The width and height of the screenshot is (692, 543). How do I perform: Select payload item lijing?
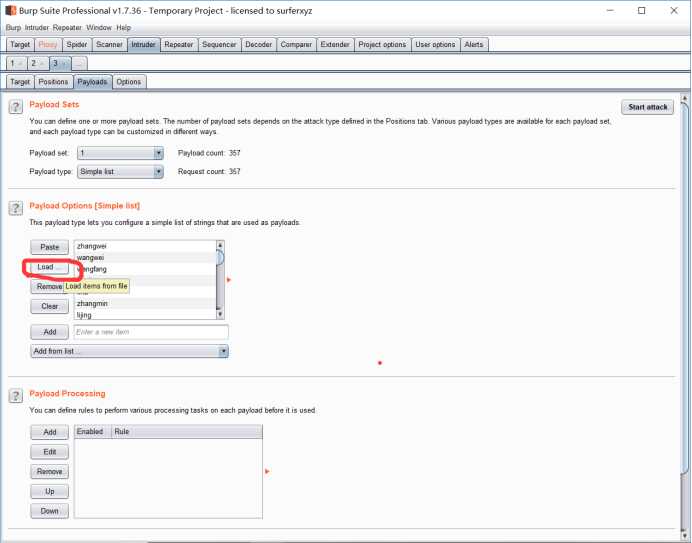tap(145, 315)
